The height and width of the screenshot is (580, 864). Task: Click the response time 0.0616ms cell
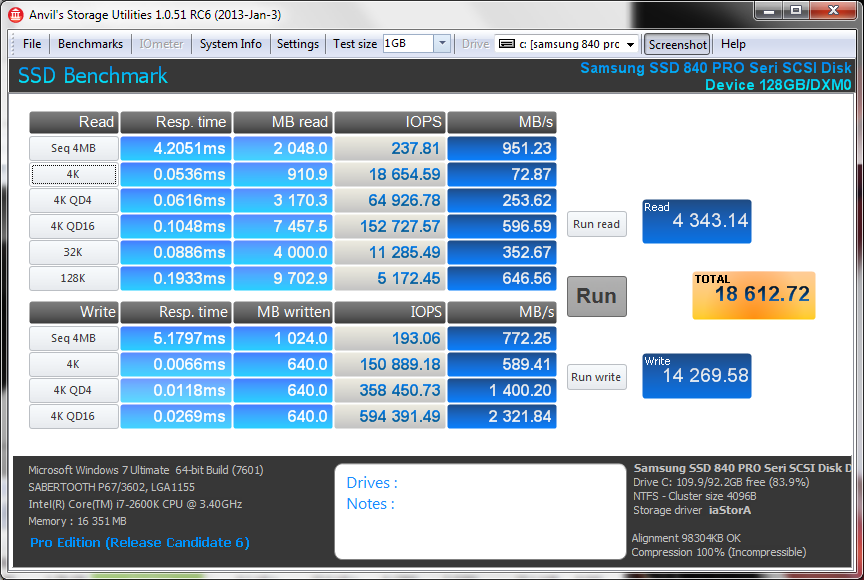click(x=176, y=200)
